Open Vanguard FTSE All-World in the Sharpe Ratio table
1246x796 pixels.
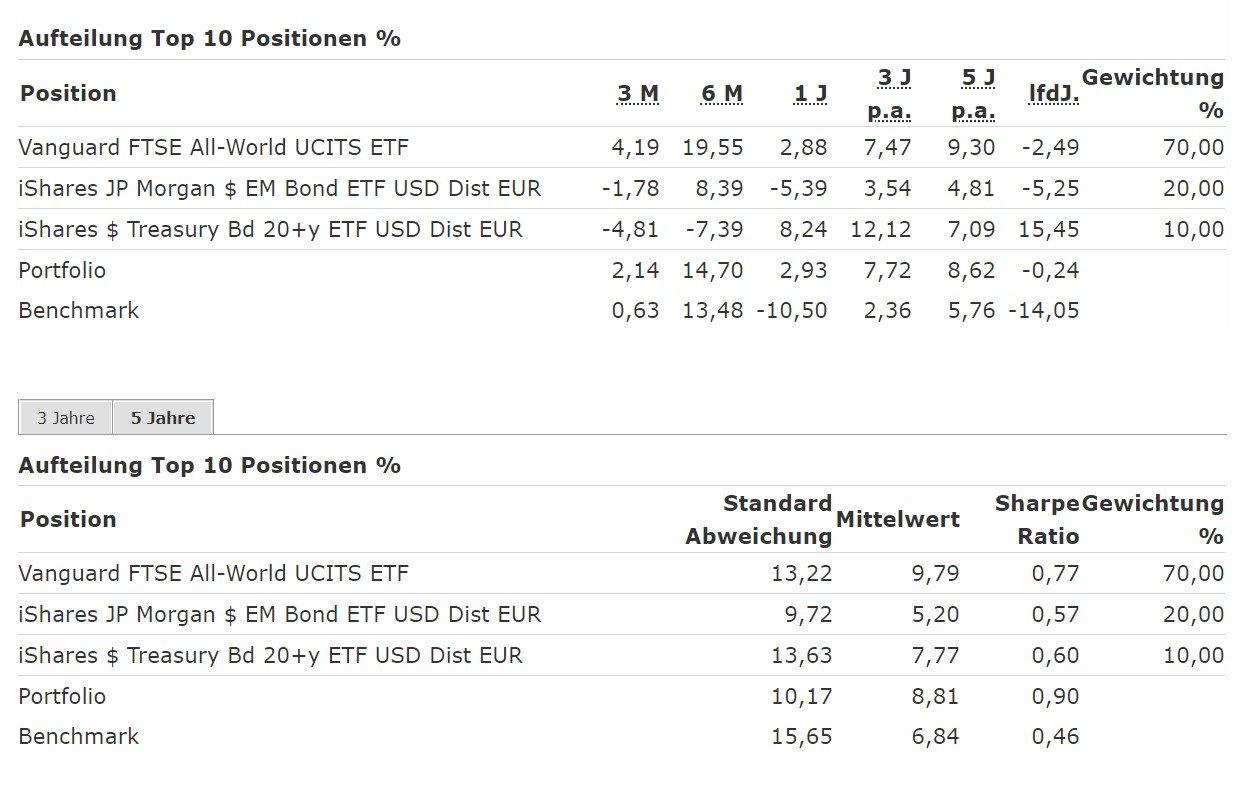click(213, 574)
